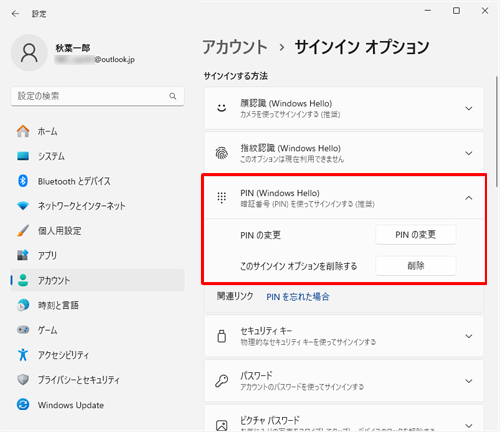Click the アクセシビリティ figure icon
The height and width of the screenshot is (432, 500).
pyautogui.click(x=23, y=355)
